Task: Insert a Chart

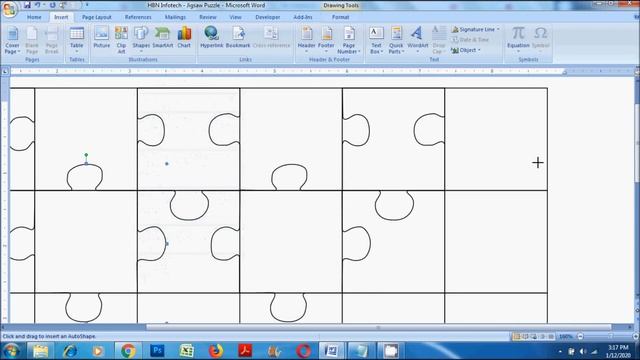Action: point(184,38)
